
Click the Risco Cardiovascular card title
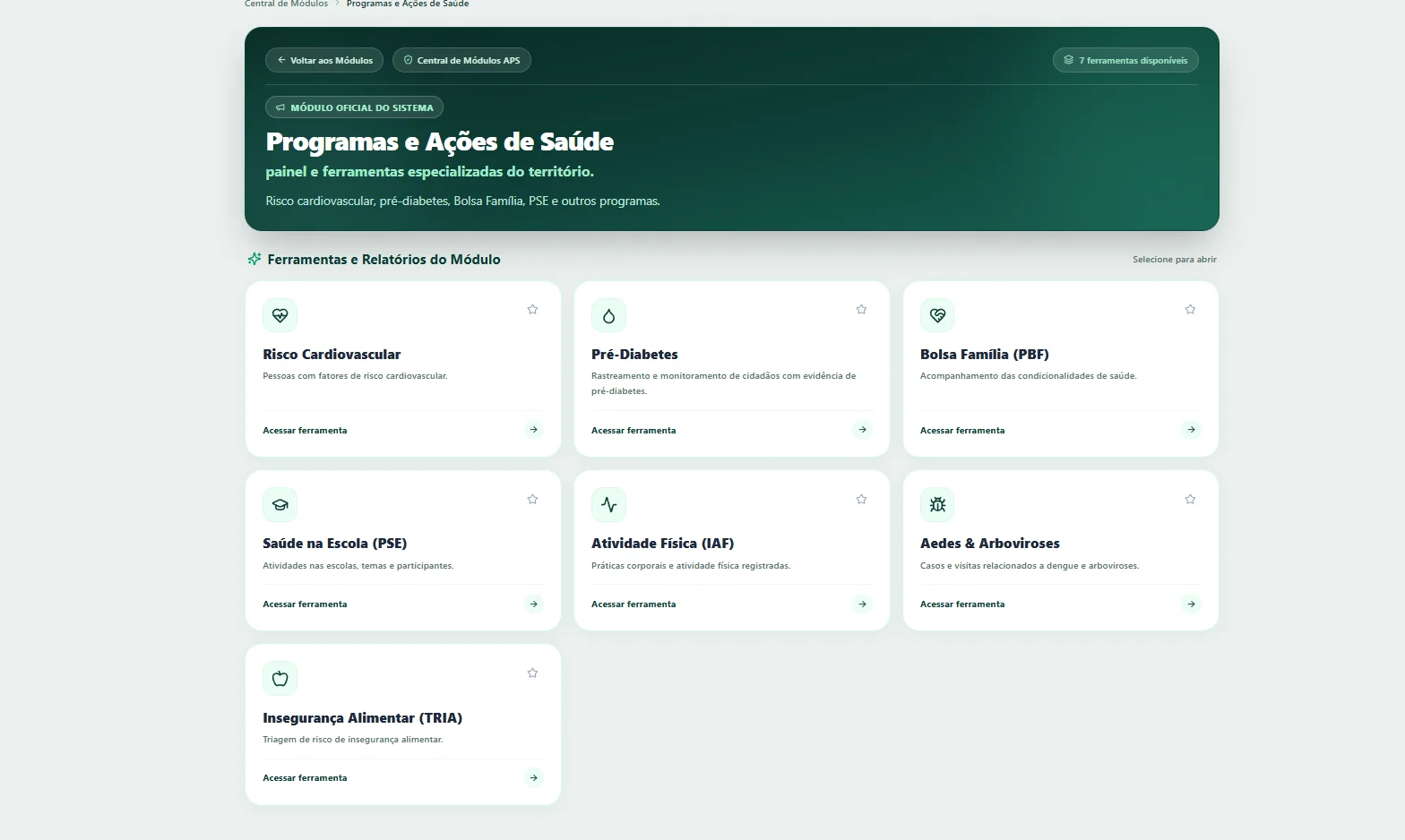coord(332,355)
